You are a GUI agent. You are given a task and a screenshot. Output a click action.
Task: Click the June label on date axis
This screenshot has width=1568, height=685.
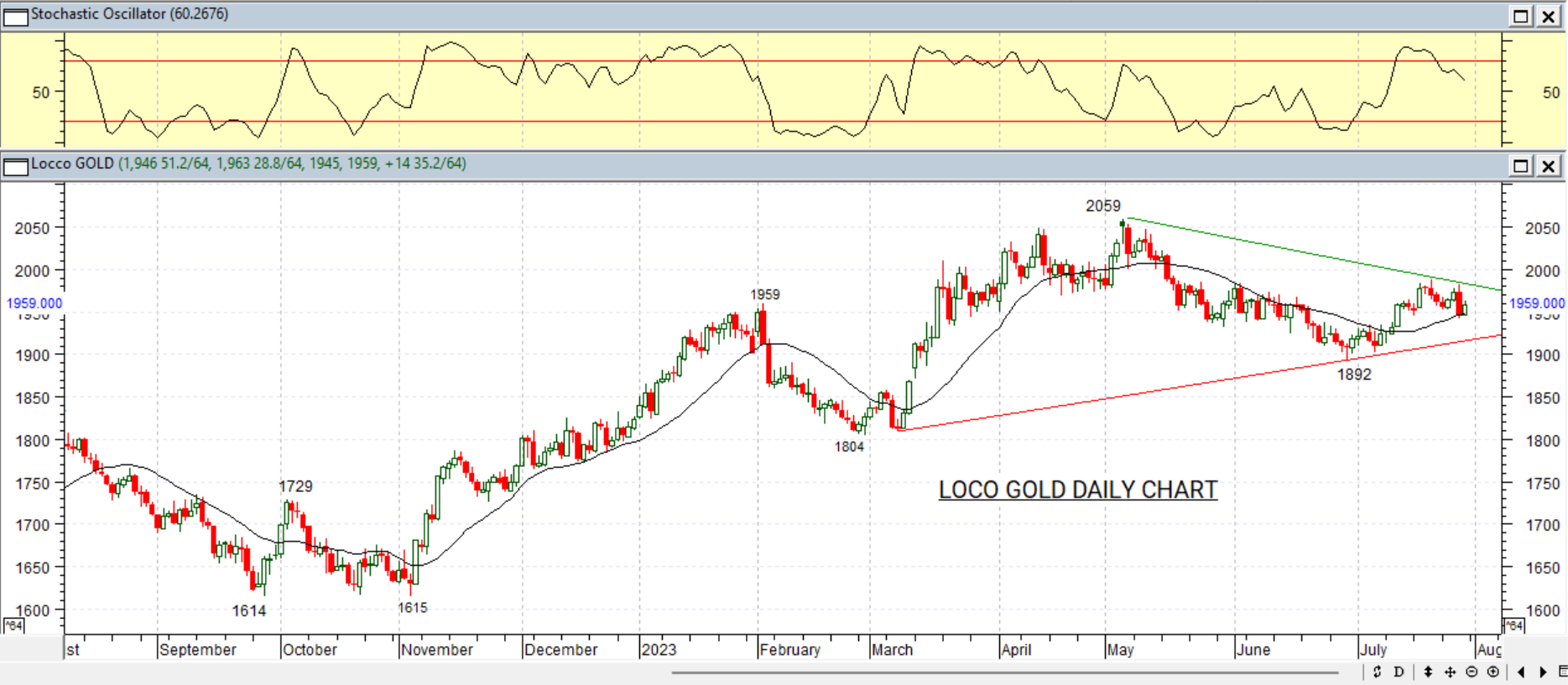pos(1253,650)
